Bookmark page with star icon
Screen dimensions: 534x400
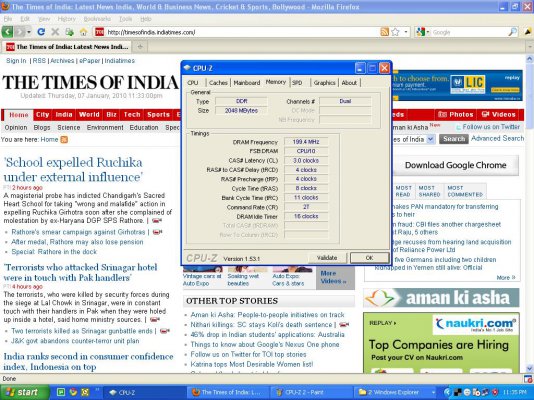click(x=395, y=32)
